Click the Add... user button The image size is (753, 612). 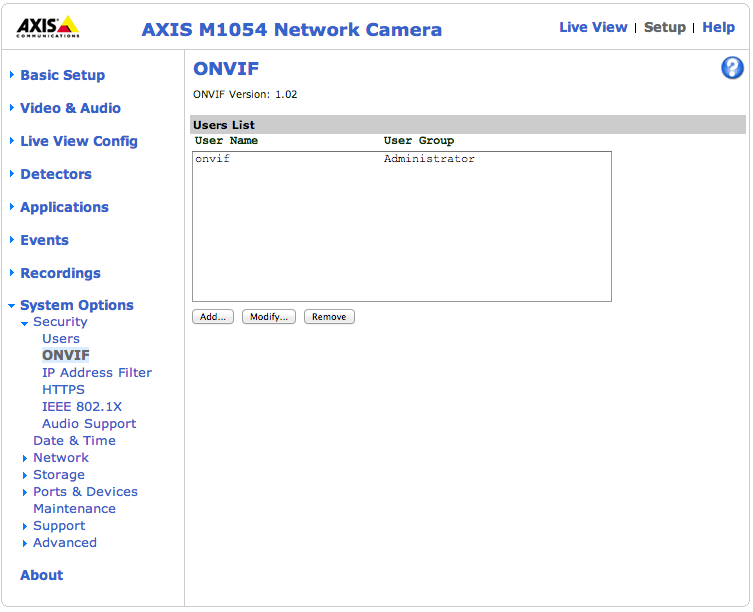[x=213, y=317]
